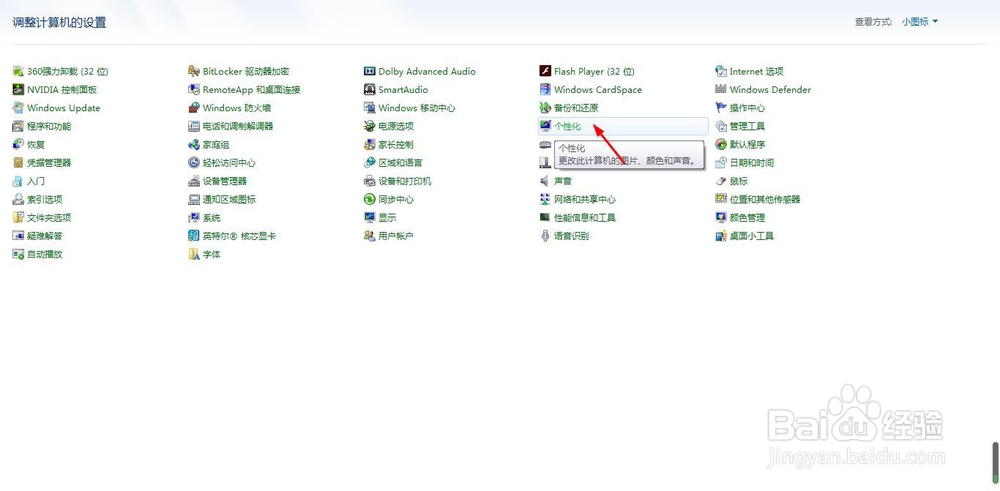Click the NVIDIA 控制面板 icon
The height and width of the screenshot is (491, 1000).
[18, 90]
